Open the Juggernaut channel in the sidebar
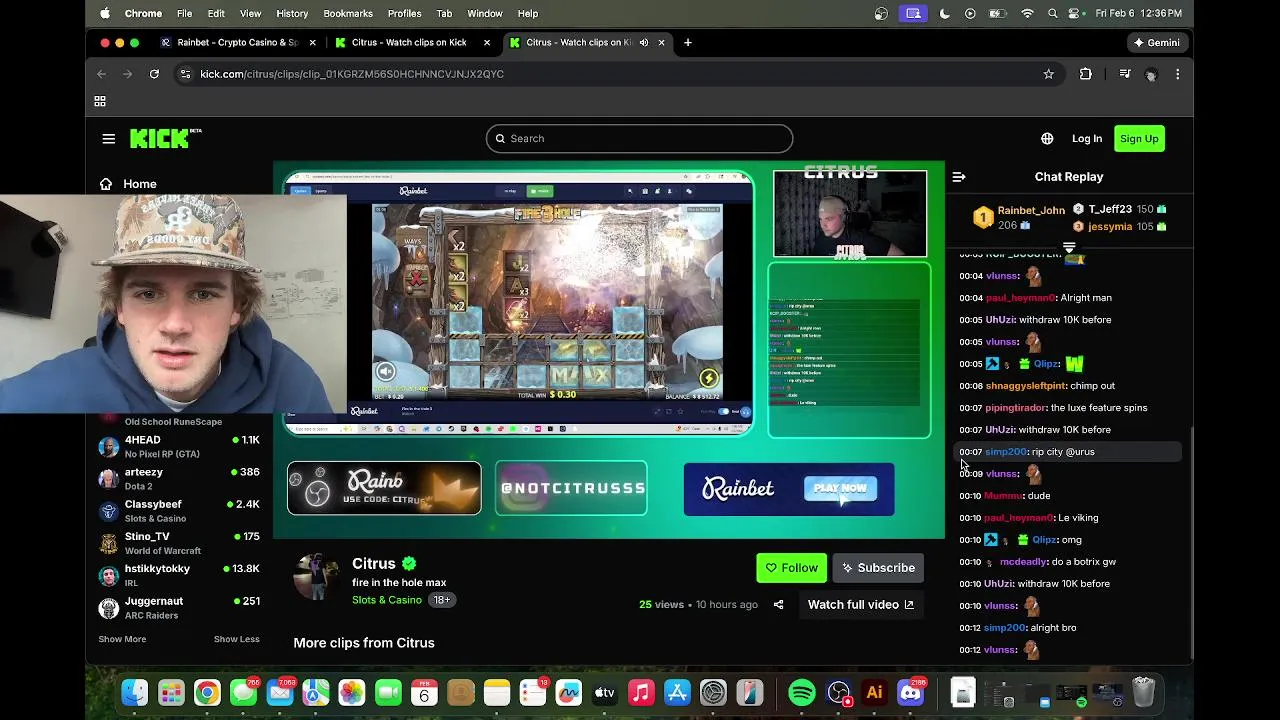This screenshot has height=720, width=1280. coord(179,608)
